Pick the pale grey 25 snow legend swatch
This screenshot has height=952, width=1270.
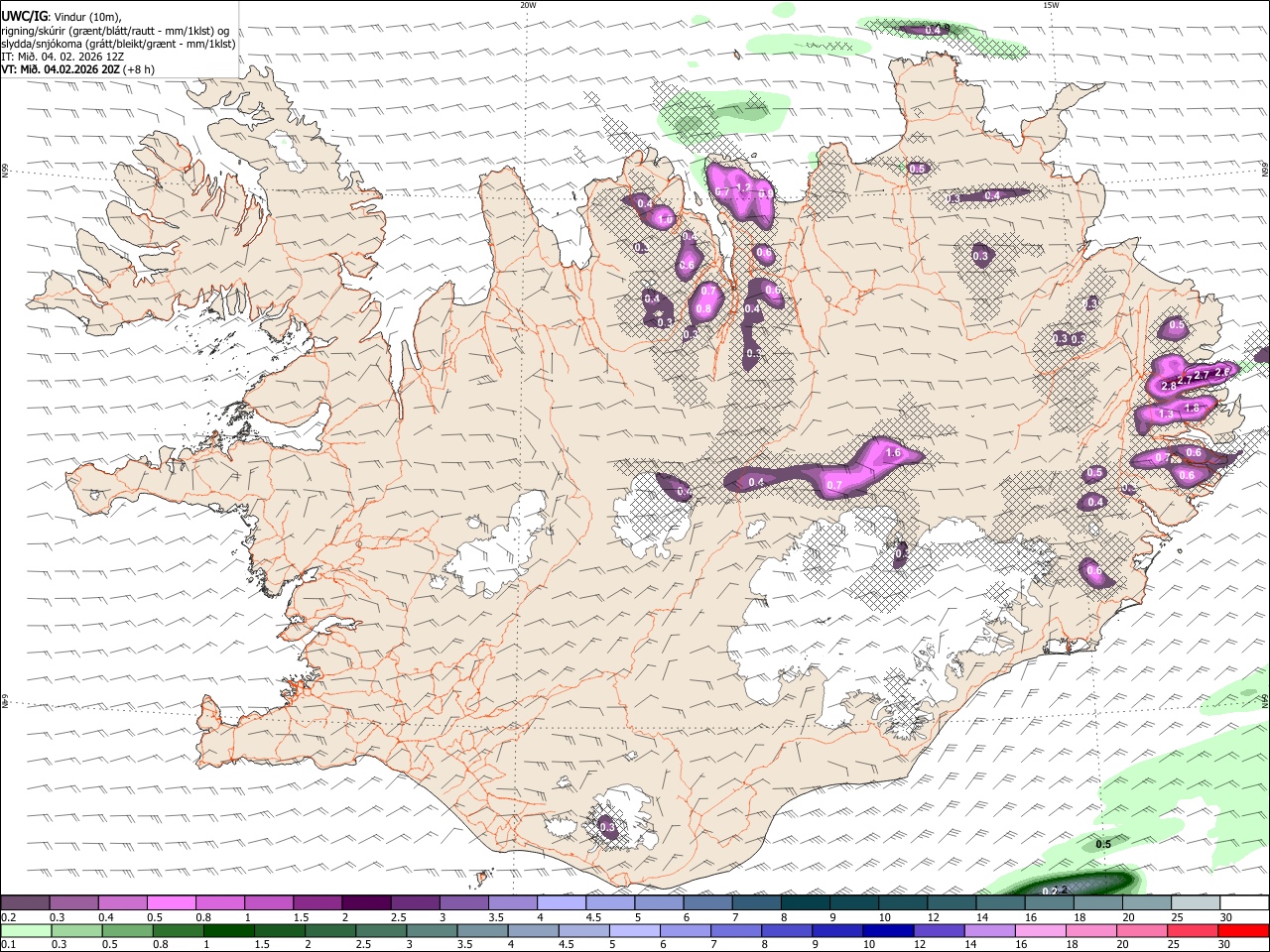pos(1196,903)
